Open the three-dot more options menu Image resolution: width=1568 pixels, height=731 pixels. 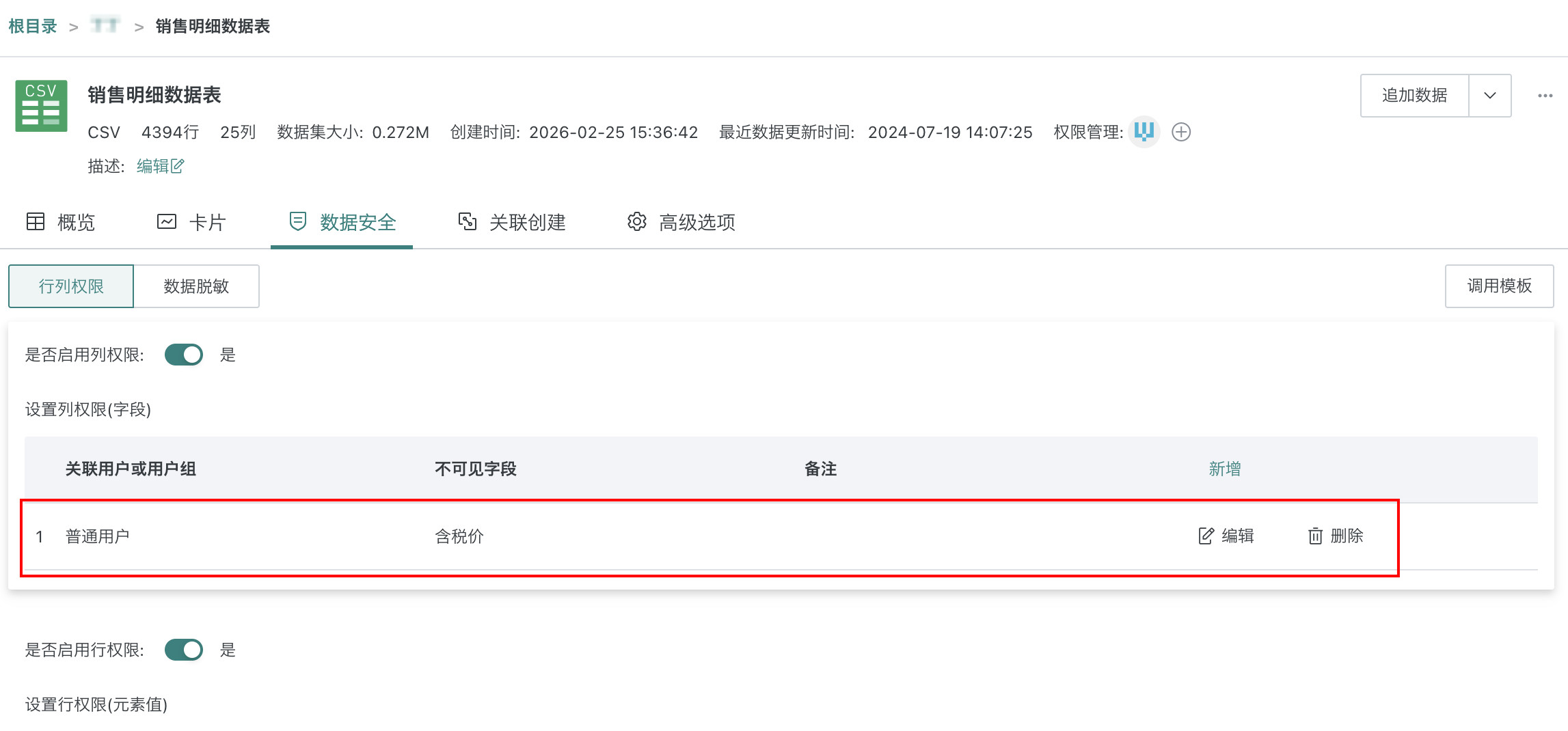point(1545,96)
